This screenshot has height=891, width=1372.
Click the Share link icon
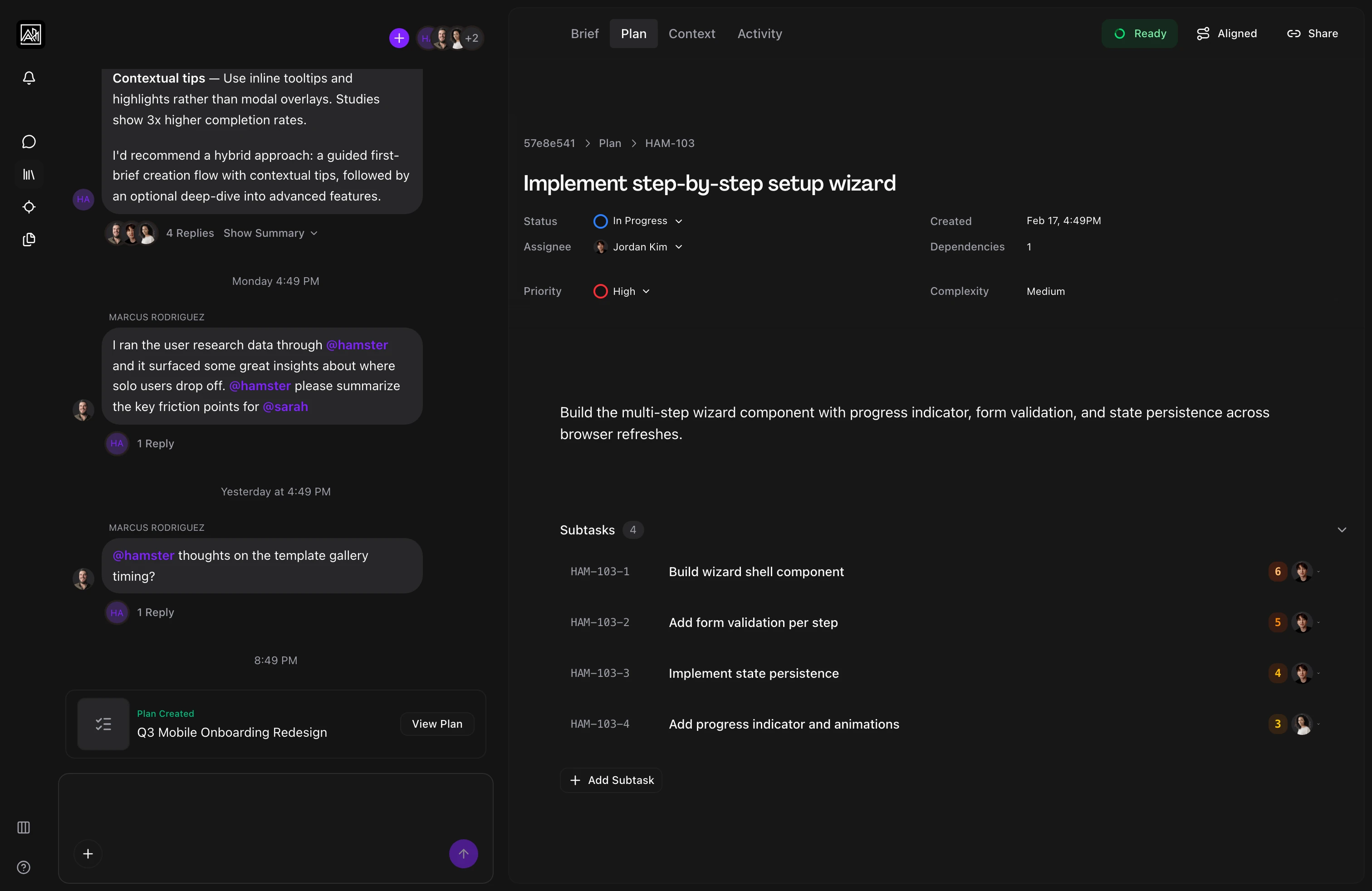pyautogui.click(x=1295, y=34)
